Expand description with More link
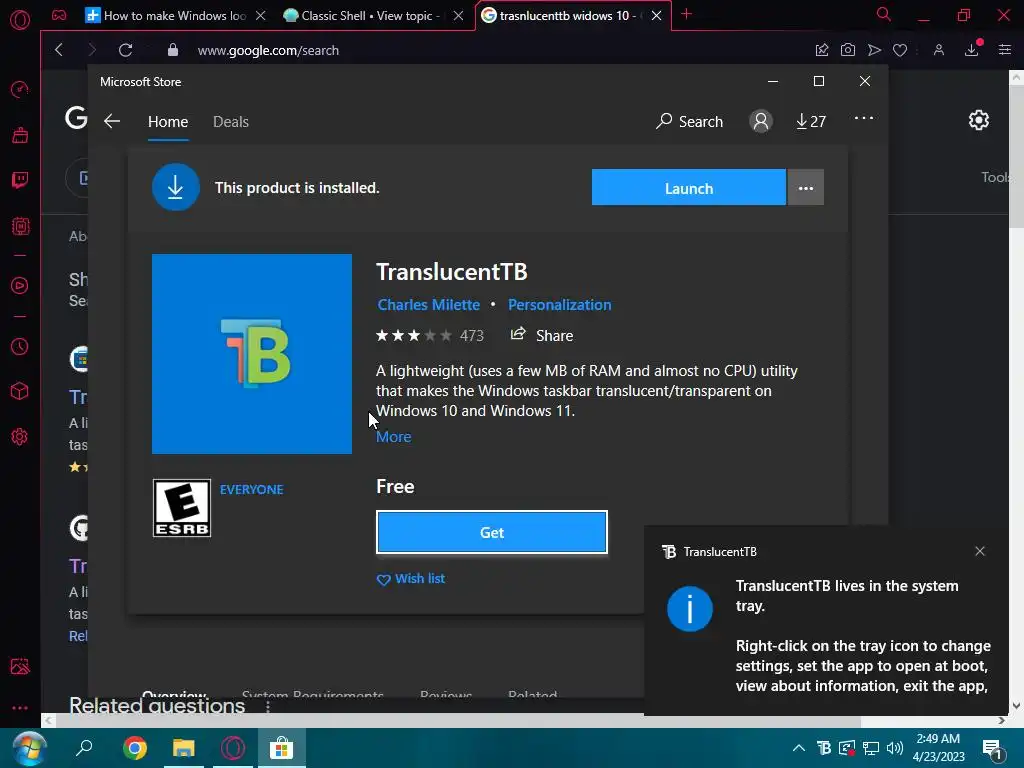 (394, 437)
